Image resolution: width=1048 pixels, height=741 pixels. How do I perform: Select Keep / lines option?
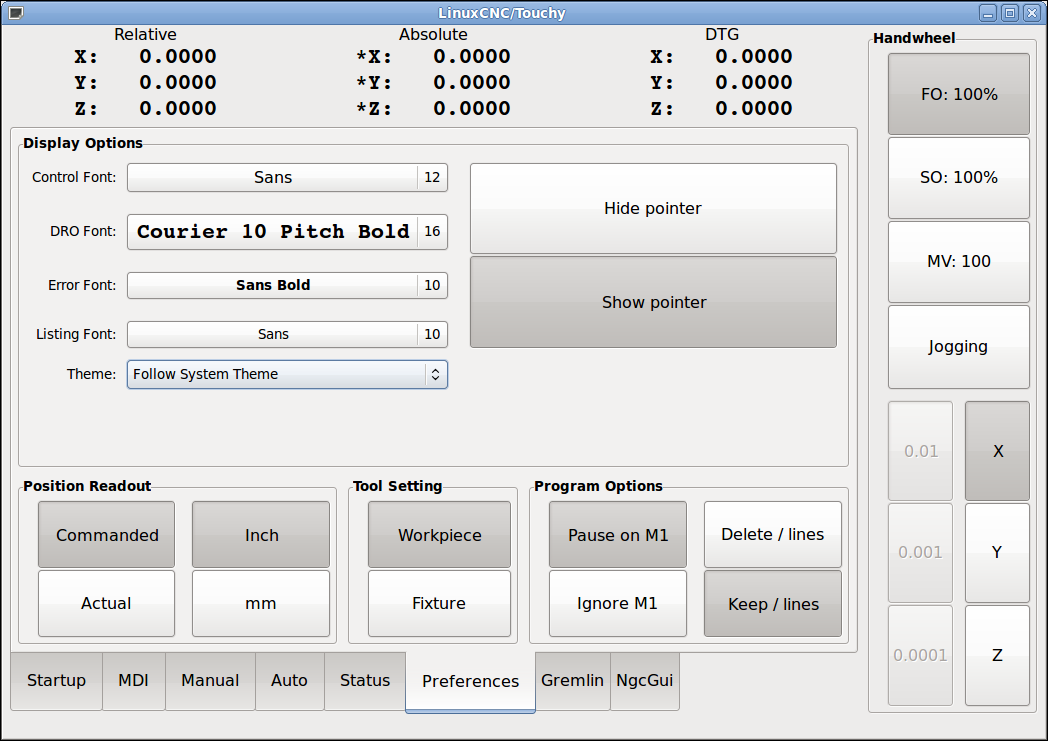[773, 603]
